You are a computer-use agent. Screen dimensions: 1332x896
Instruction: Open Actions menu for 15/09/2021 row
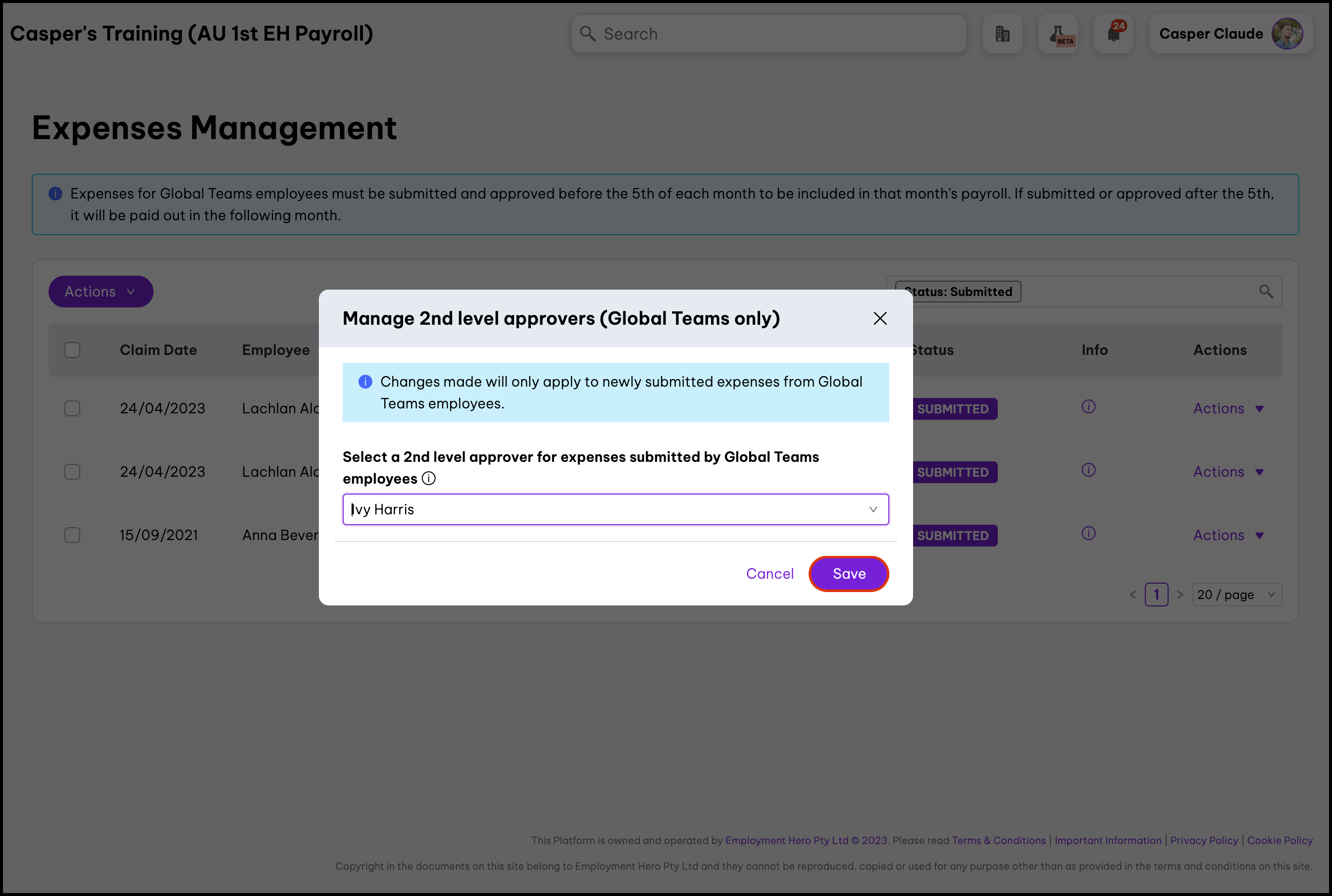tap(1228, 536)
